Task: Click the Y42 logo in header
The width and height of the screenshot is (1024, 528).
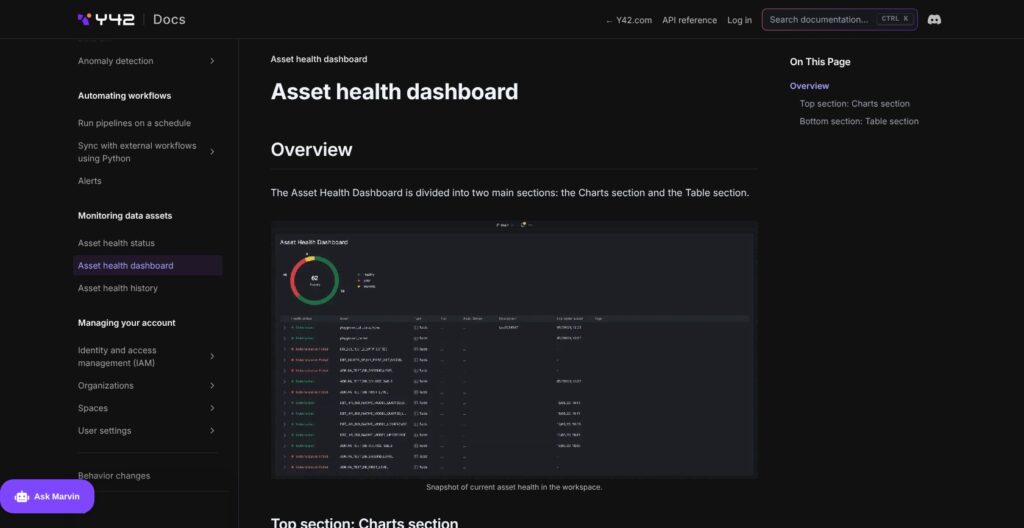Action: pyautogui.click(x=106, y=19)
